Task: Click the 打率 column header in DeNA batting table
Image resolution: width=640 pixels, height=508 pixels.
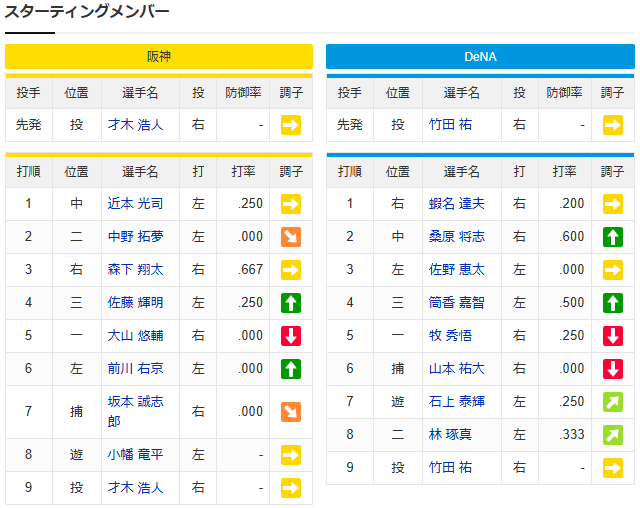Action: click(x=564, y=171)
